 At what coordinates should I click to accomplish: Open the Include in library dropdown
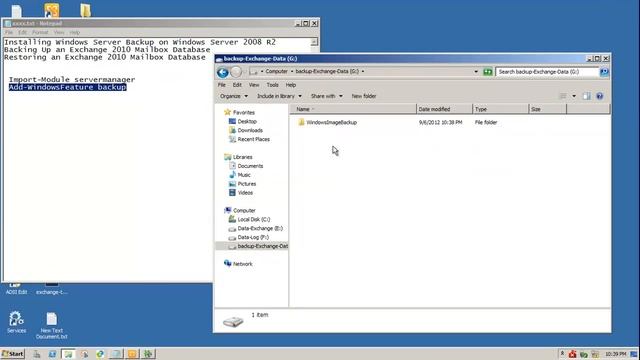279,96
